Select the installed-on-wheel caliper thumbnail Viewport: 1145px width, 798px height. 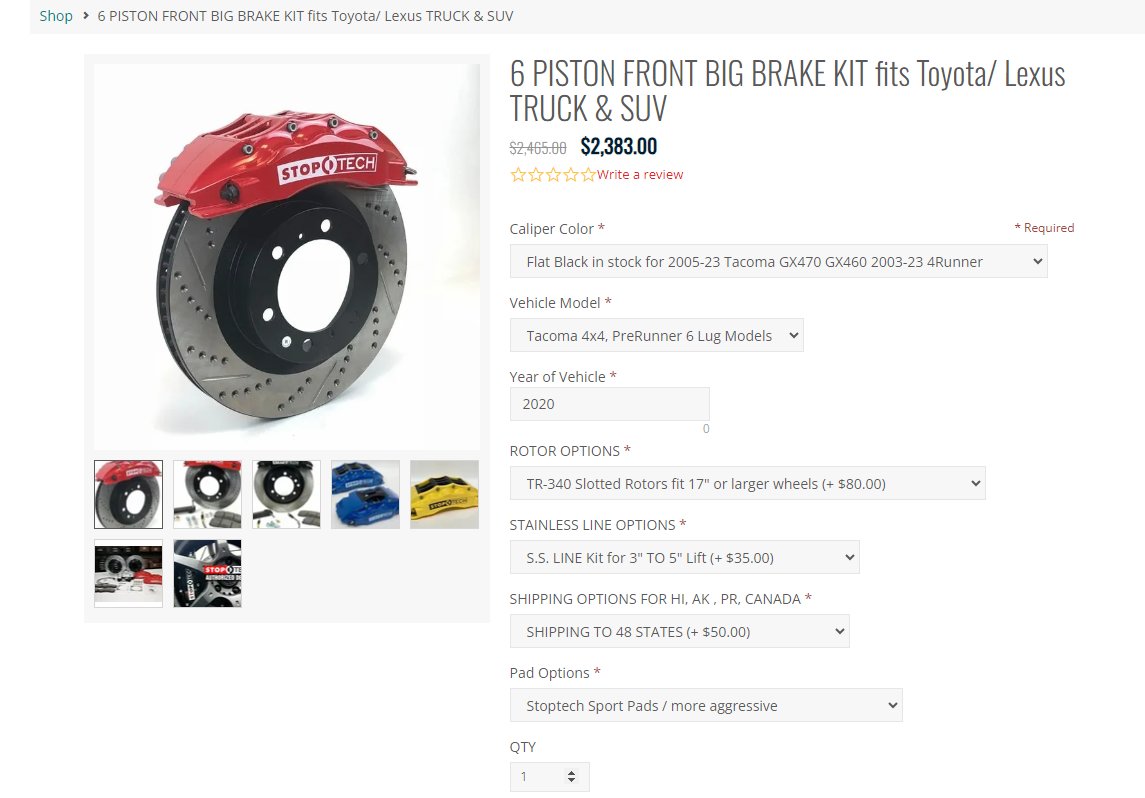[x=207, y=574]
